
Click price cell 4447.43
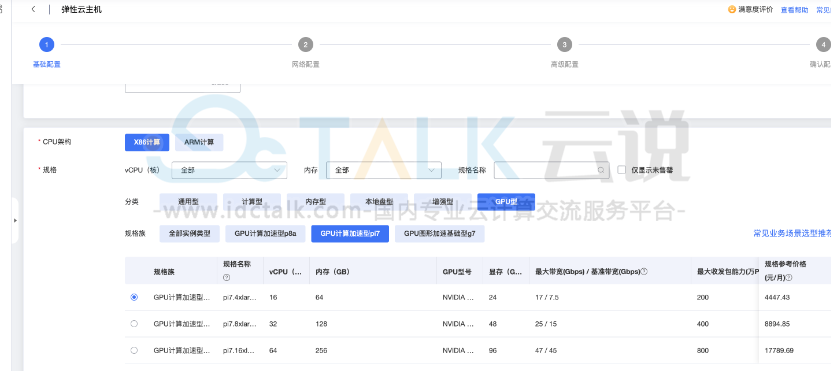[777, 297]
